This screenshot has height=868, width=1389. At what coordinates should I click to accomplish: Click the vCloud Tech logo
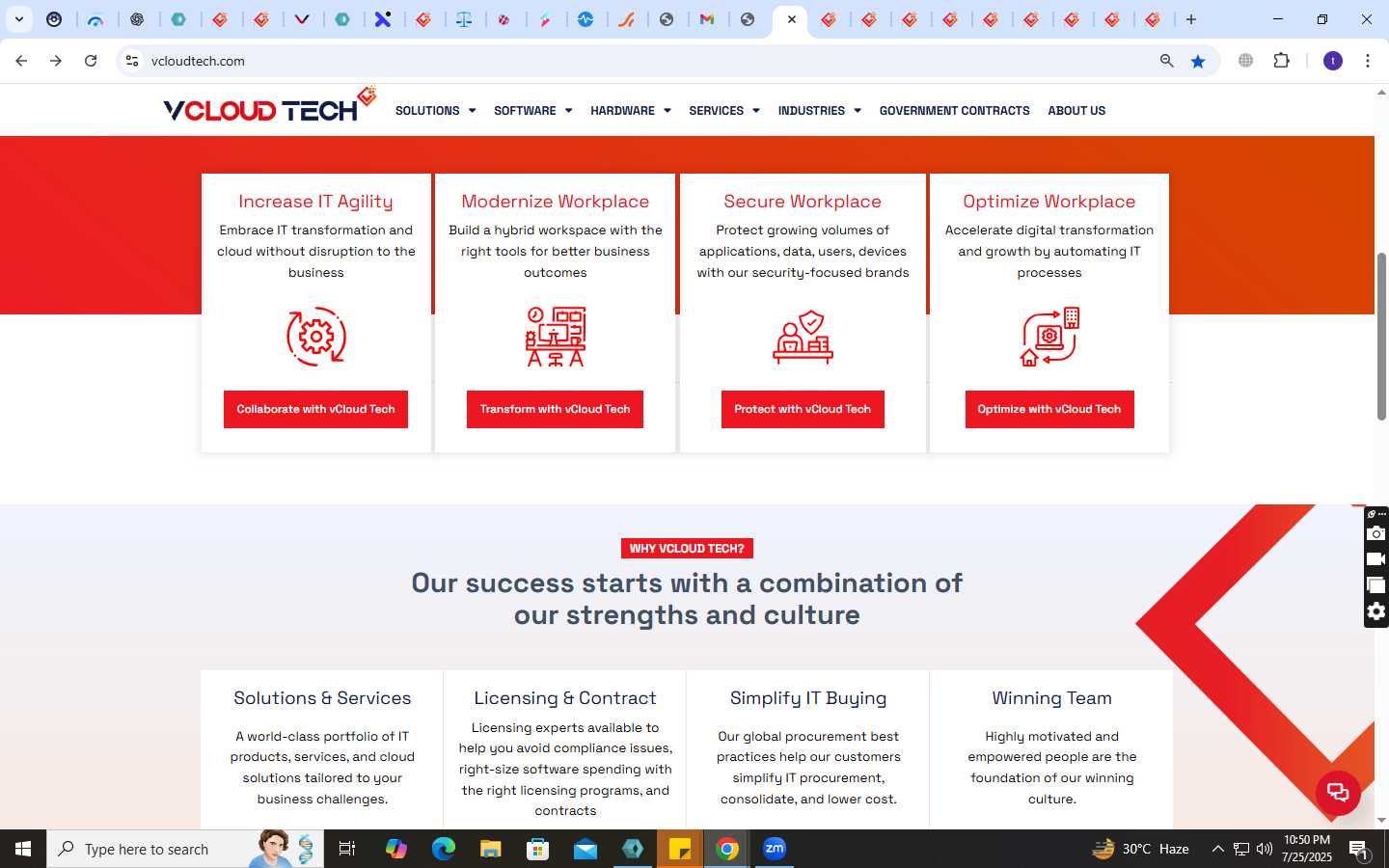269,106
